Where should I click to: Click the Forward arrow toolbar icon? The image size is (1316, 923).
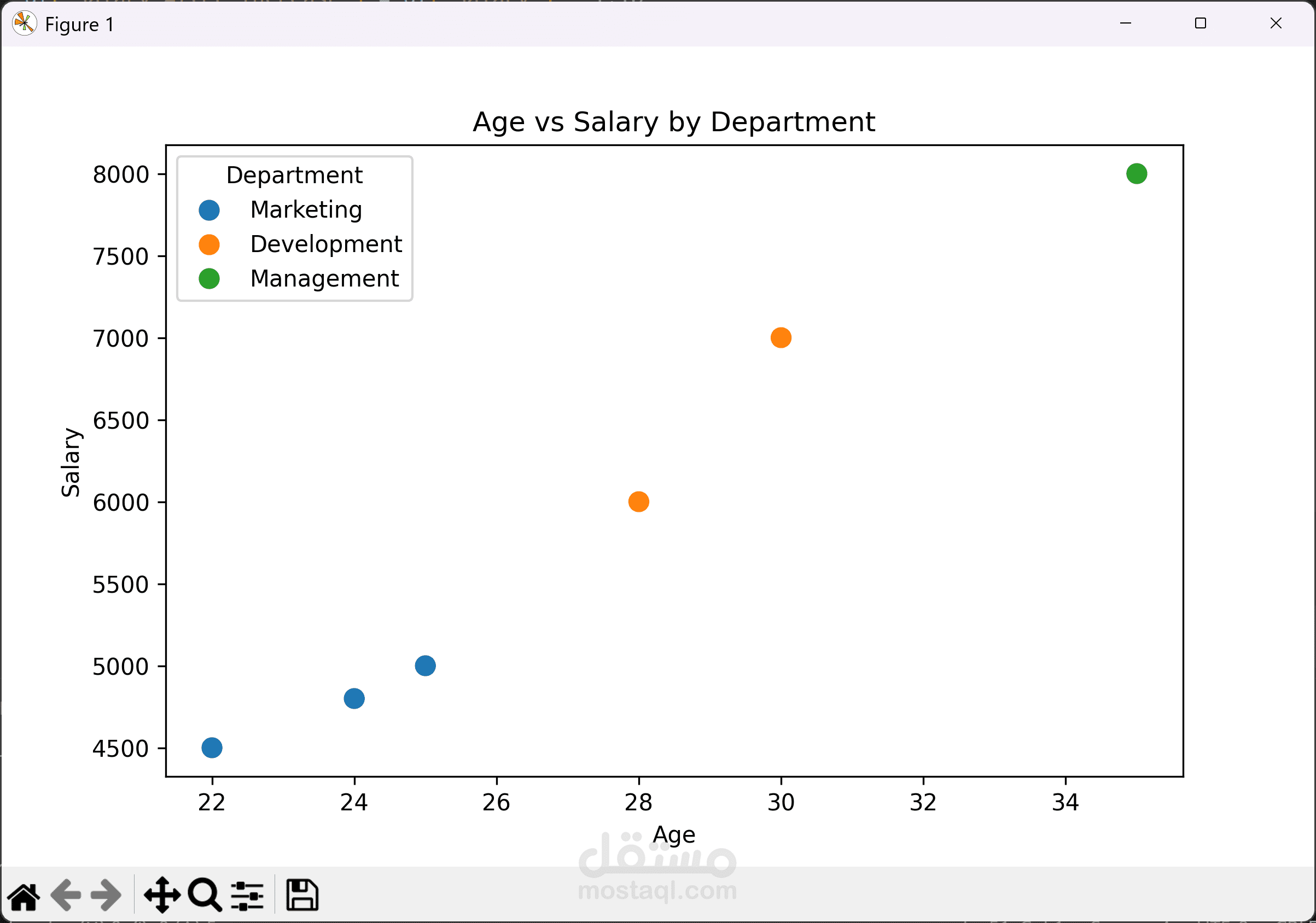tap(107, 895)
